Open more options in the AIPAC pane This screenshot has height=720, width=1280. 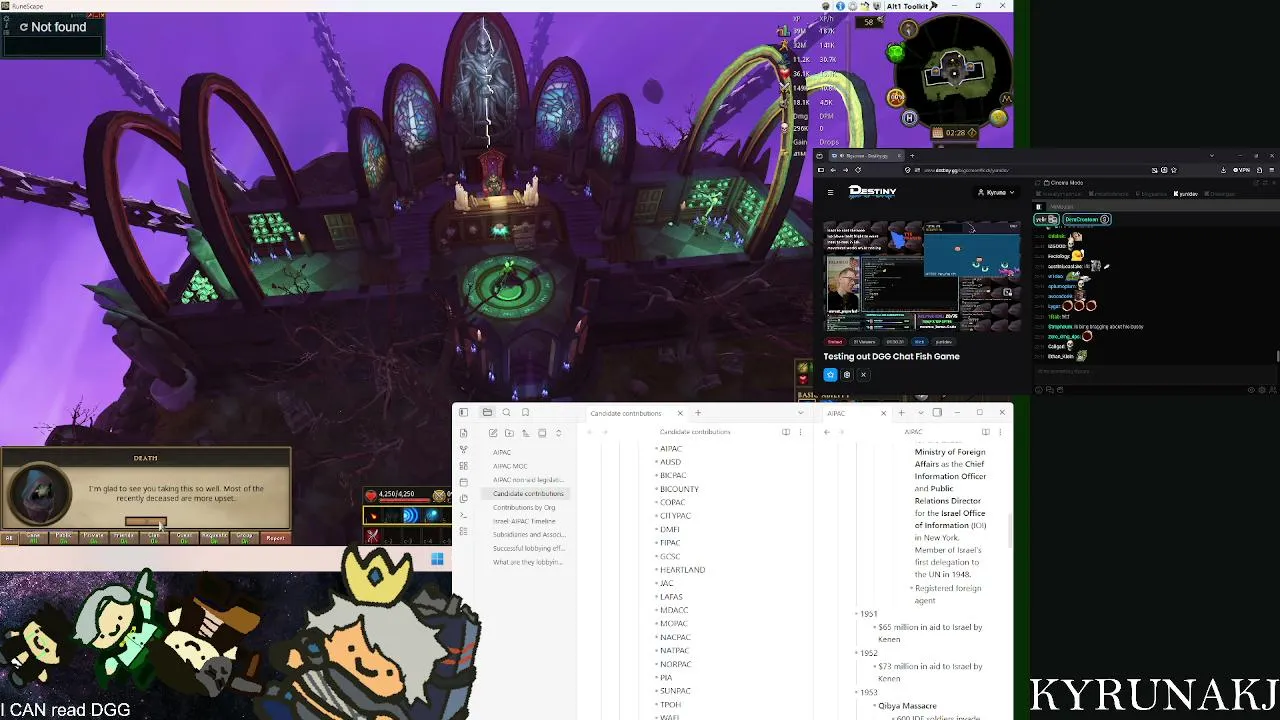click(1001, 432)
